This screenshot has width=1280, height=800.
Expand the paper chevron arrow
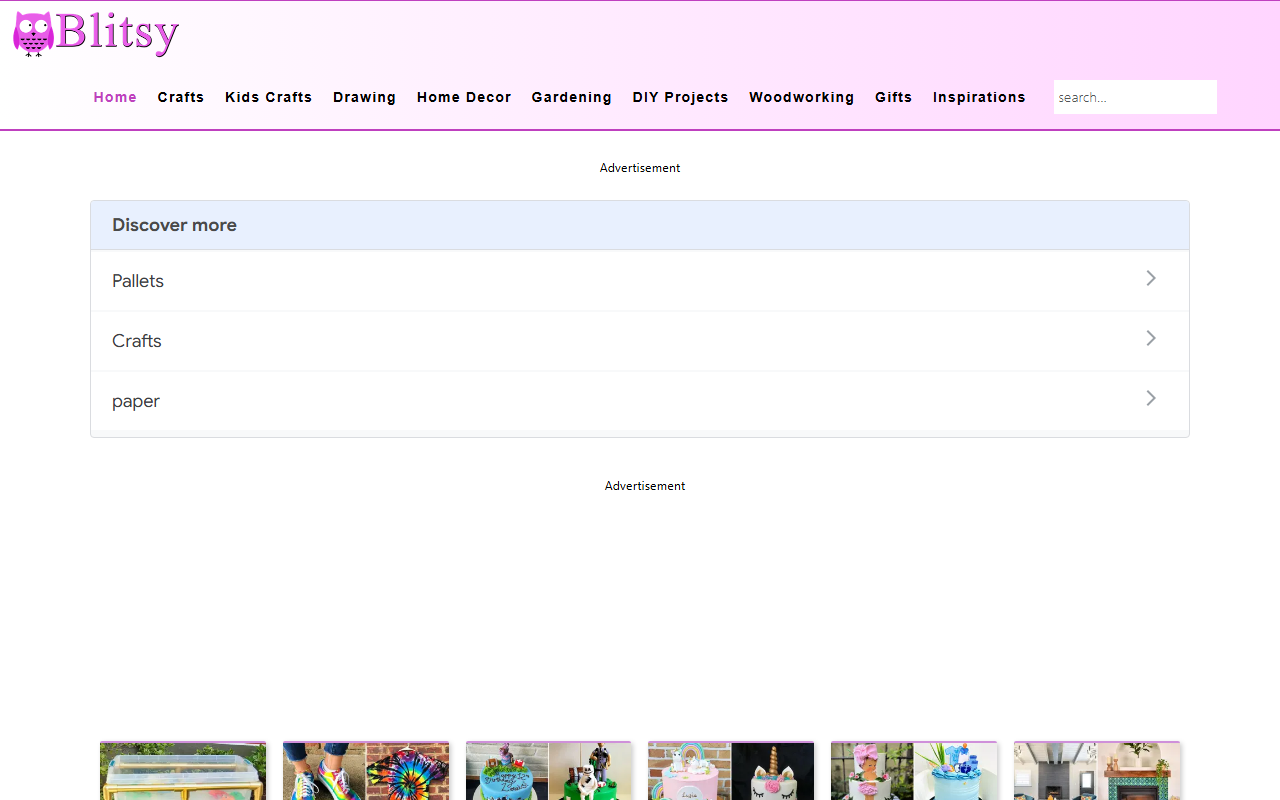pyautogui.click(x=1151, y=398)
